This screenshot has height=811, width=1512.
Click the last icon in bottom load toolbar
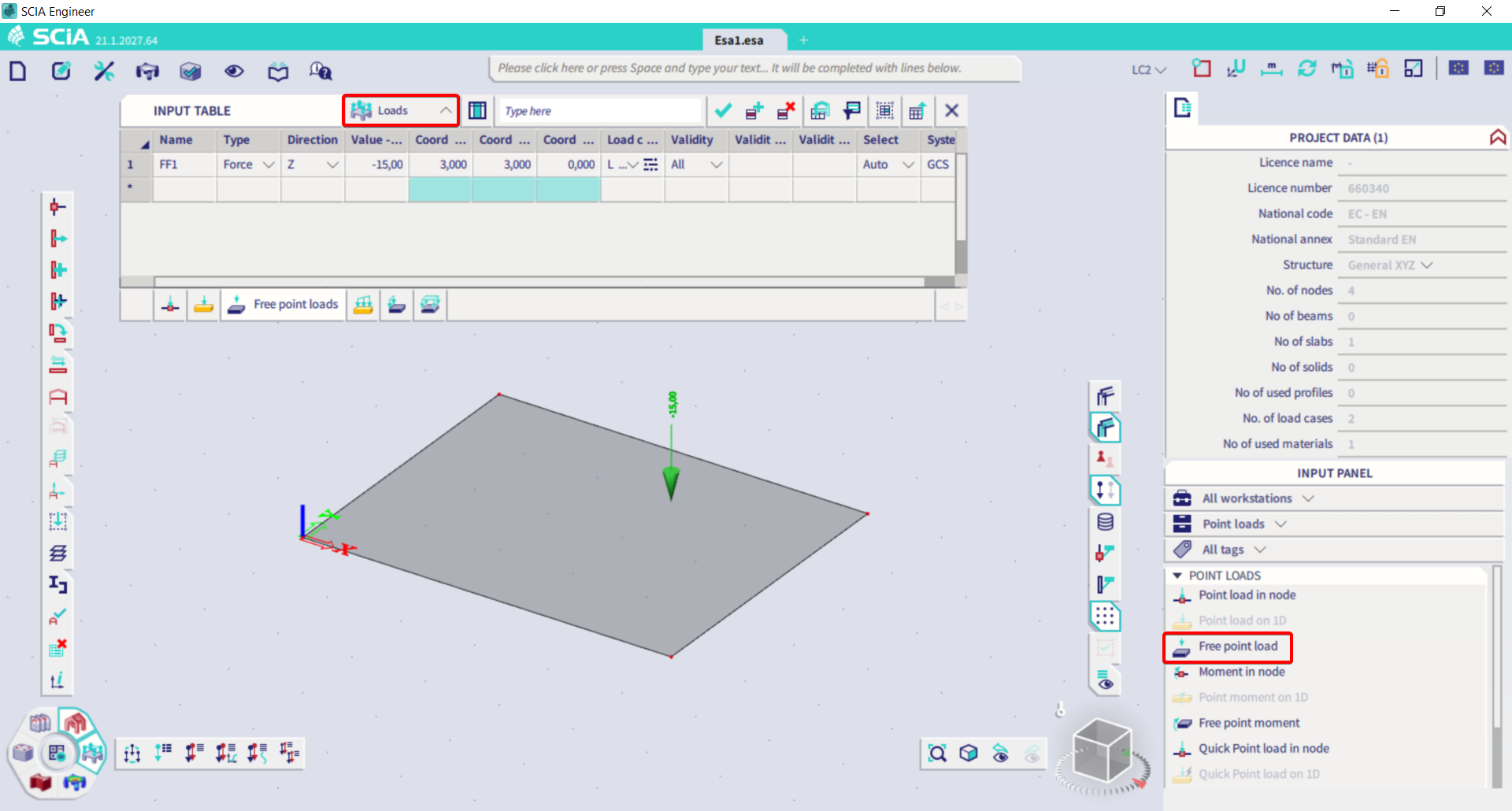pyautogui.click(x=289, y=754)
